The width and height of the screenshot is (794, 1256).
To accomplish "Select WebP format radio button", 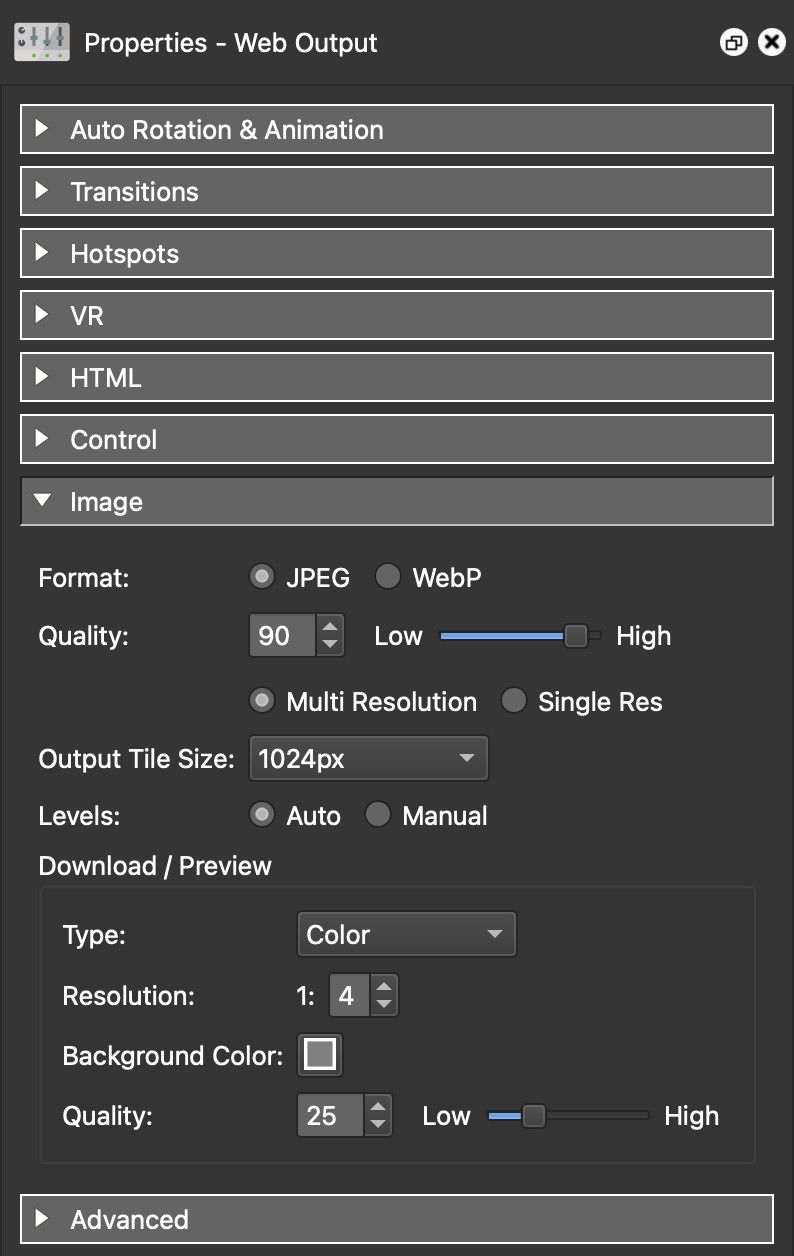I will click(x=387, y=577).
